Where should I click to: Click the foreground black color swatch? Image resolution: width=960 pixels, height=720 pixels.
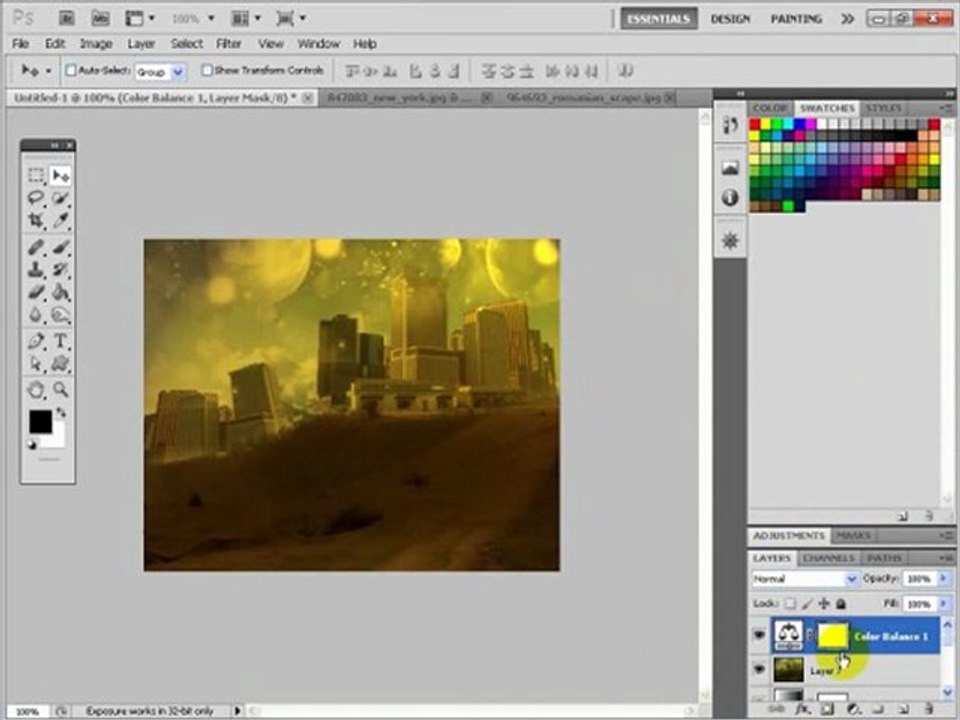[x=40, y=422]
